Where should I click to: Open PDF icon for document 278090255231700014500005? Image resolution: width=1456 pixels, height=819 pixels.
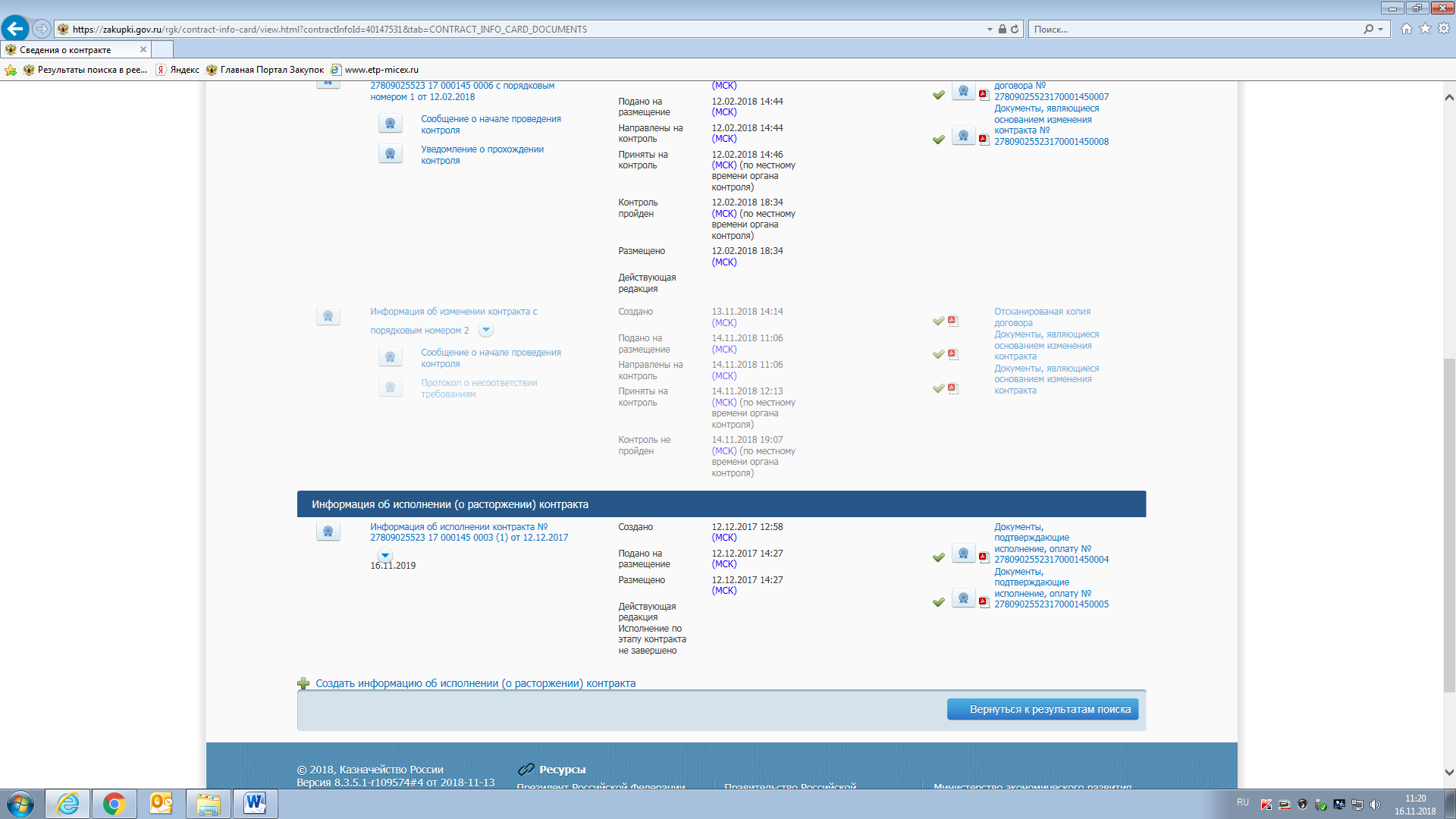tap(984, 602)
